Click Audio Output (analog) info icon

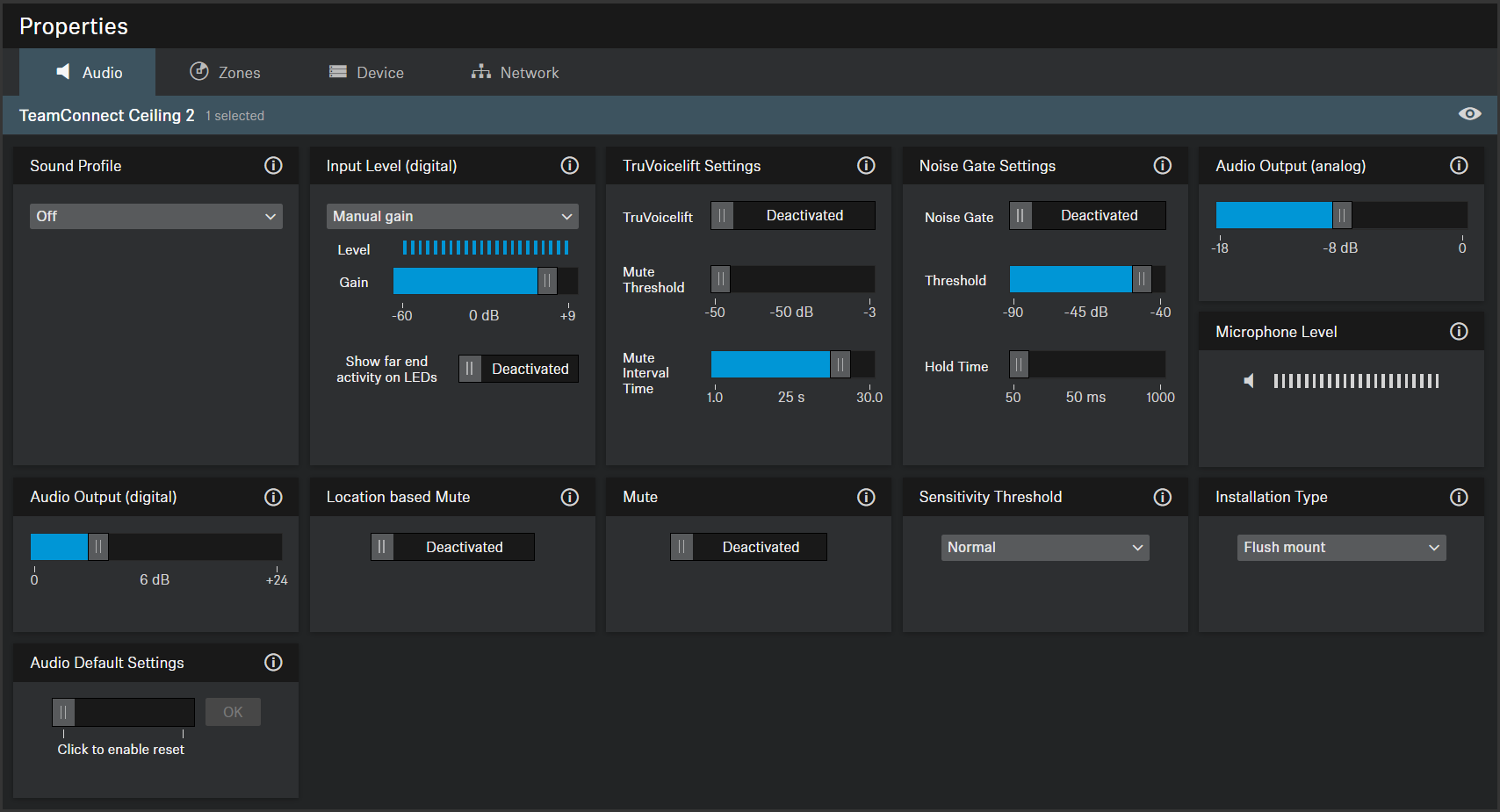coord(1458,166)
